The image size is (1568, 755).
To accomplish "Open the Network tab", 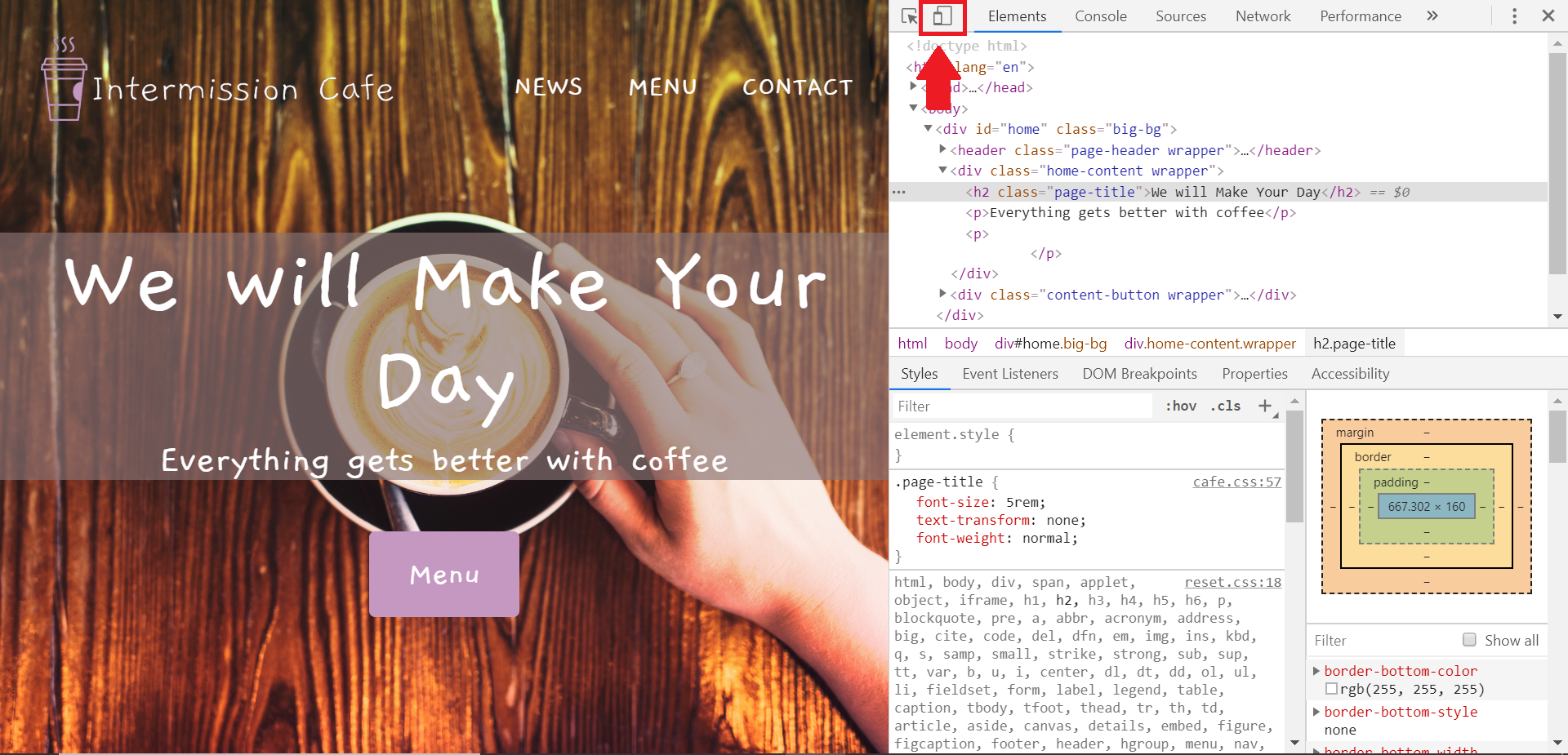I will 1263,16.
